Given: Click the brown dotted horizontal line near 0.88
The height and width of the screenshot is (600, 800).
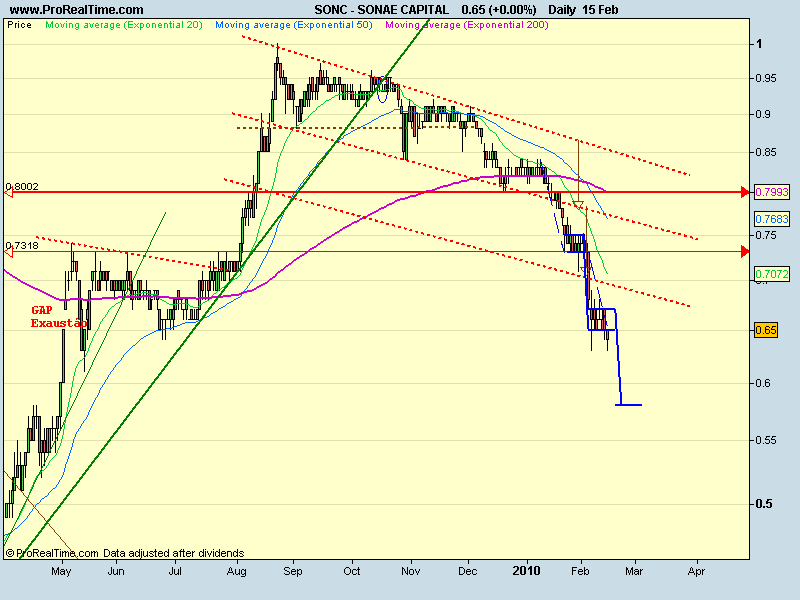Looking at the screenshot, I should point(357,128).
